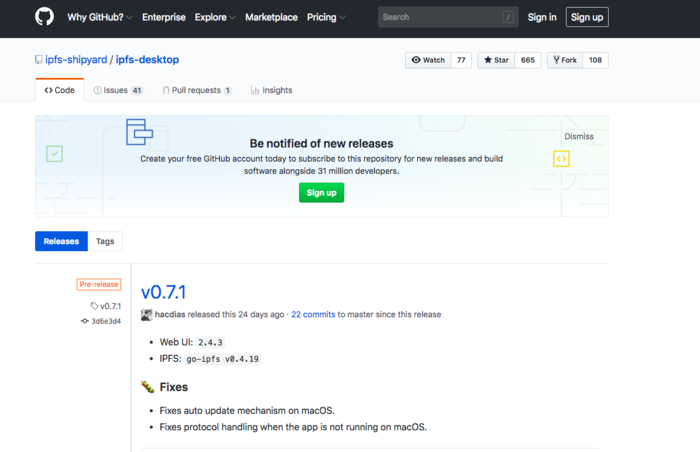Expand the Explore menu
Image resolution: width=700 pixels, height=452 pixels.
point(215,17)
